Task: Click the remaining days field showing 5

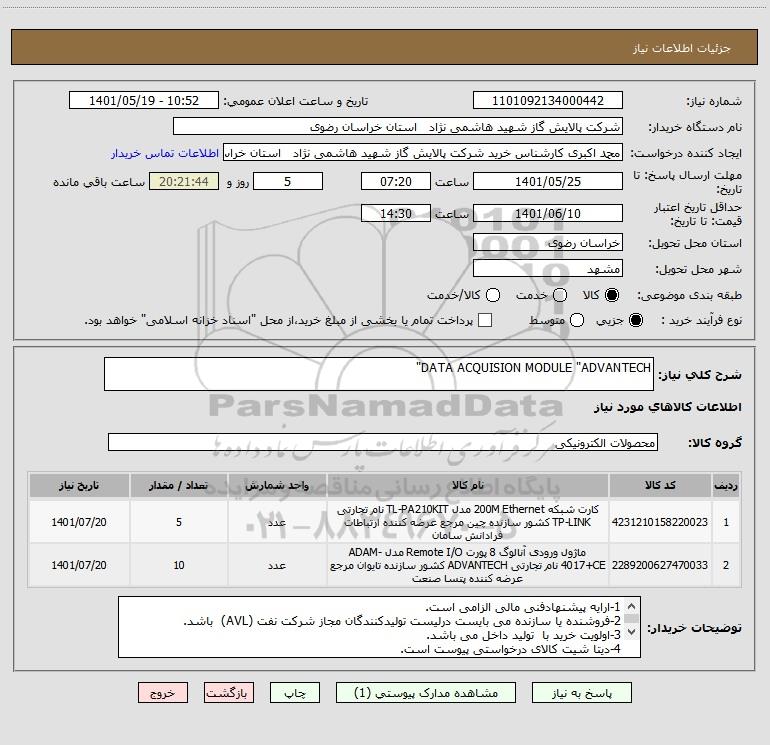Action: pyautogui.click(x=288, y=182)
